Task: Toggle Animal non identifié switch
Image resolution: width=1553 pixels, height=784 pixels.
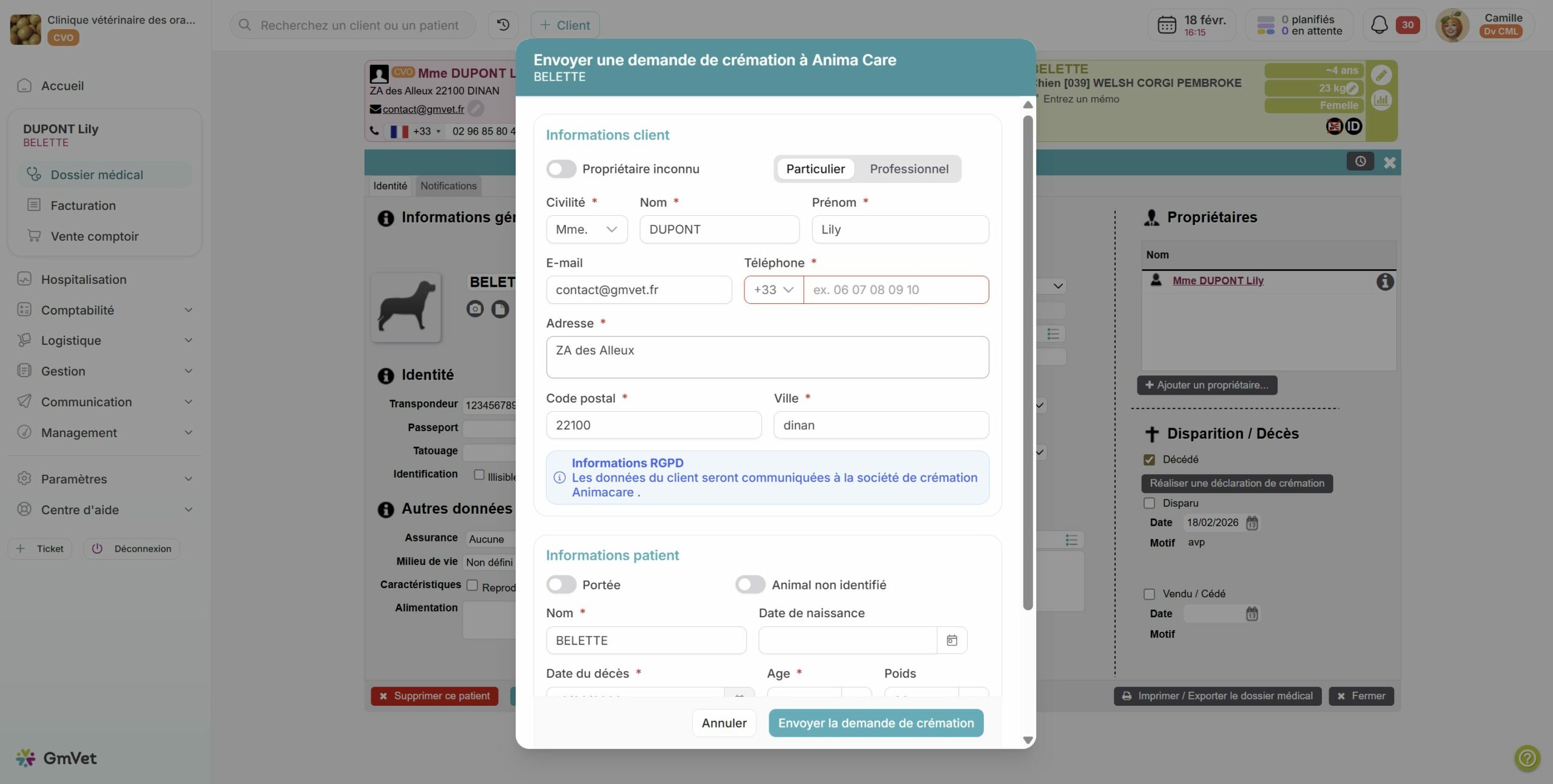Action: [x=750, y=585]
